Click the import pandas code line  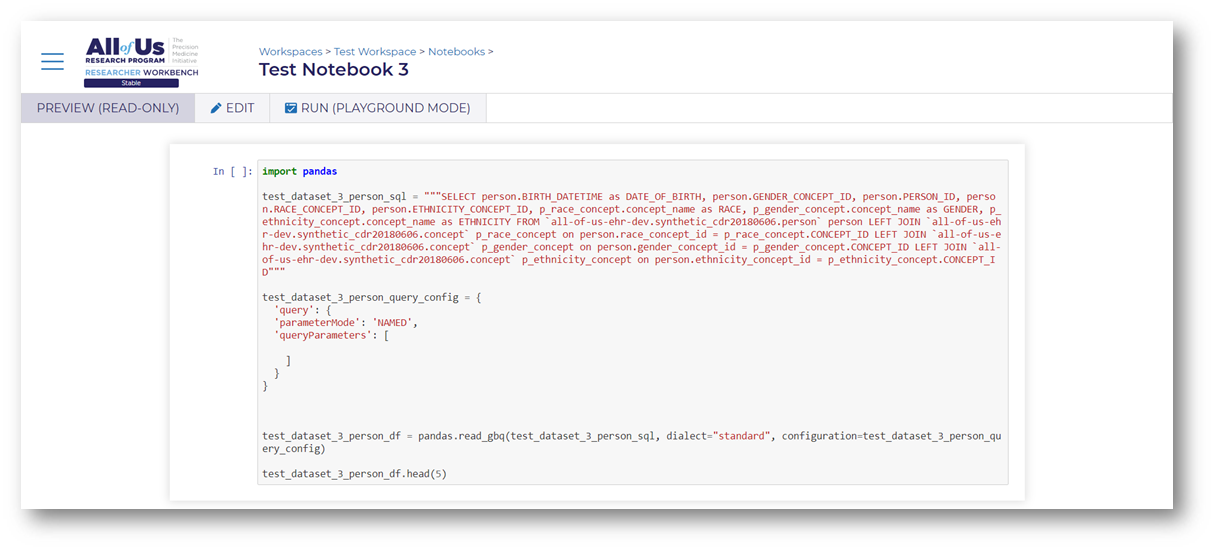[300, 171]
